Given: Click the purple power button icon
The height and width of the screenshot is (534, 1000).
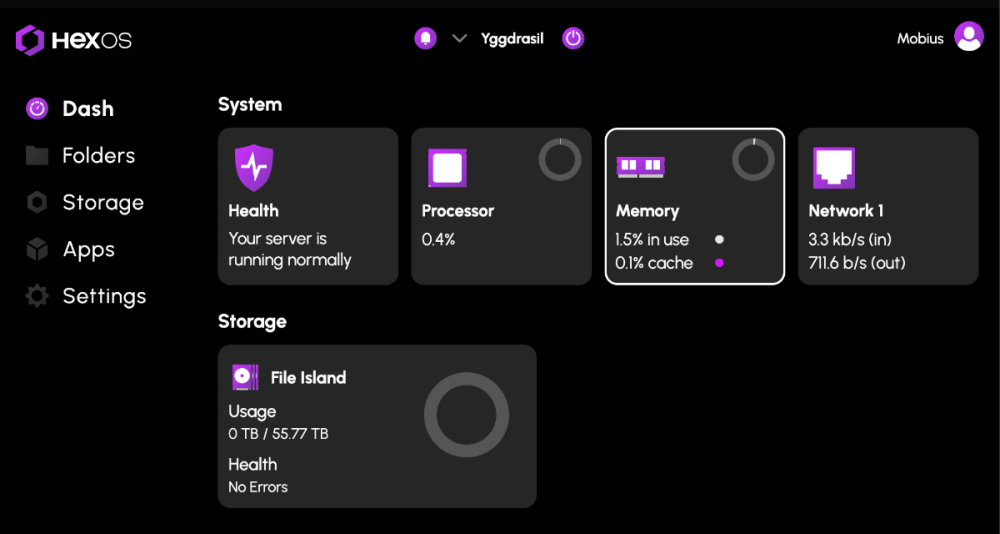Looking at the screenshot, I should pos(573,39).
